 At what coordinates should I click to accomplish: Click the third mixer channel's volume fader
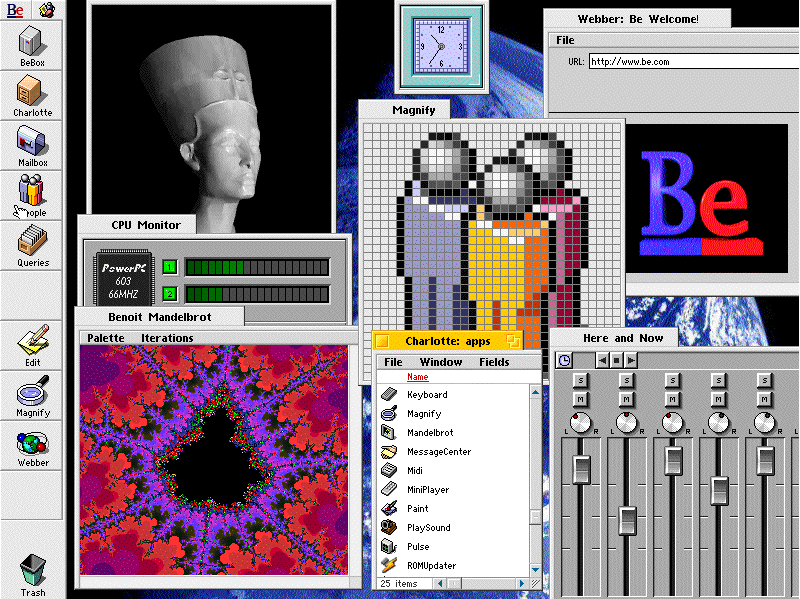tap(673, 460)
